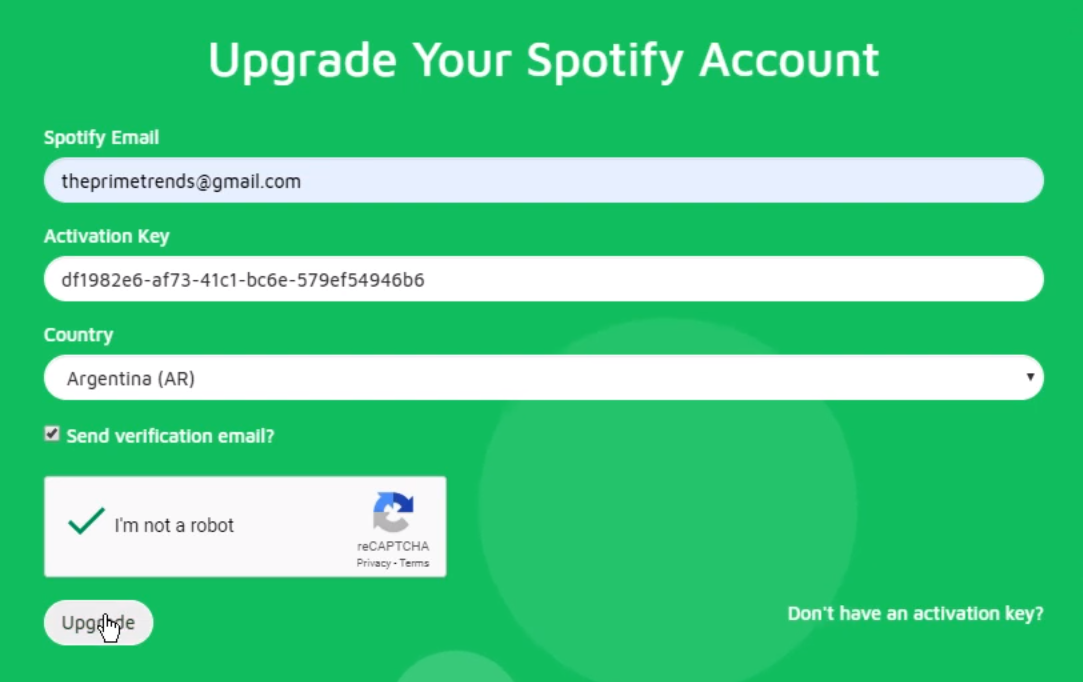1083x682 pixels.
Task: Open the "Don't have an activation key?" link
Action: coord(915,613)
